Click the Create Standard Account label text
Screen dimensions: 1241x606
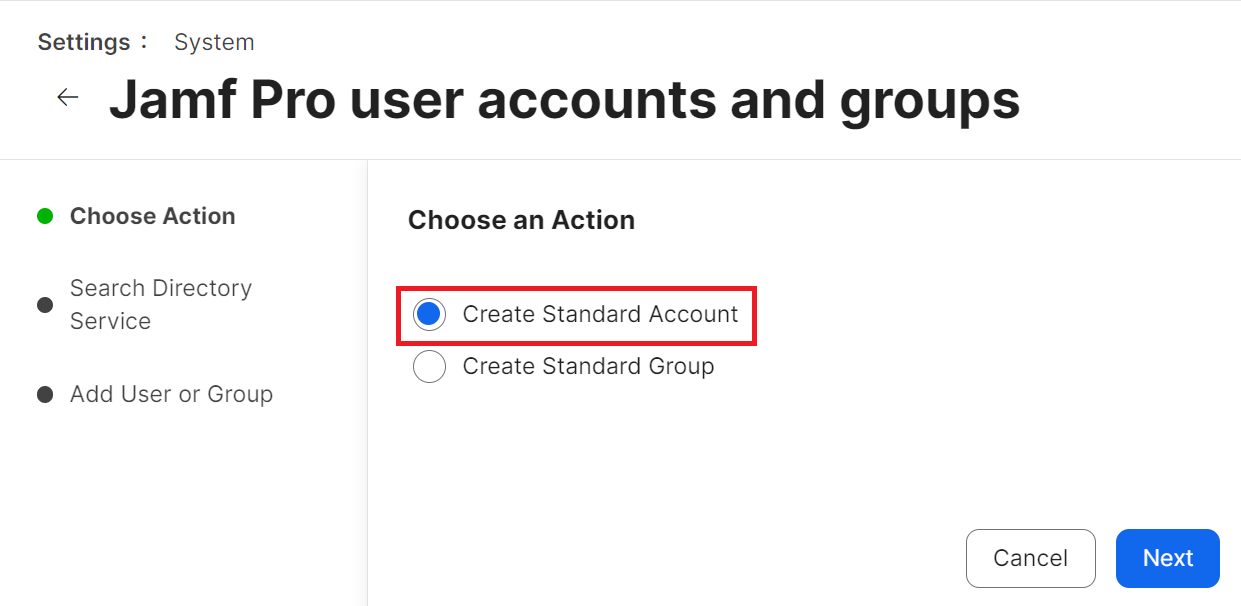tap(600, 315)
